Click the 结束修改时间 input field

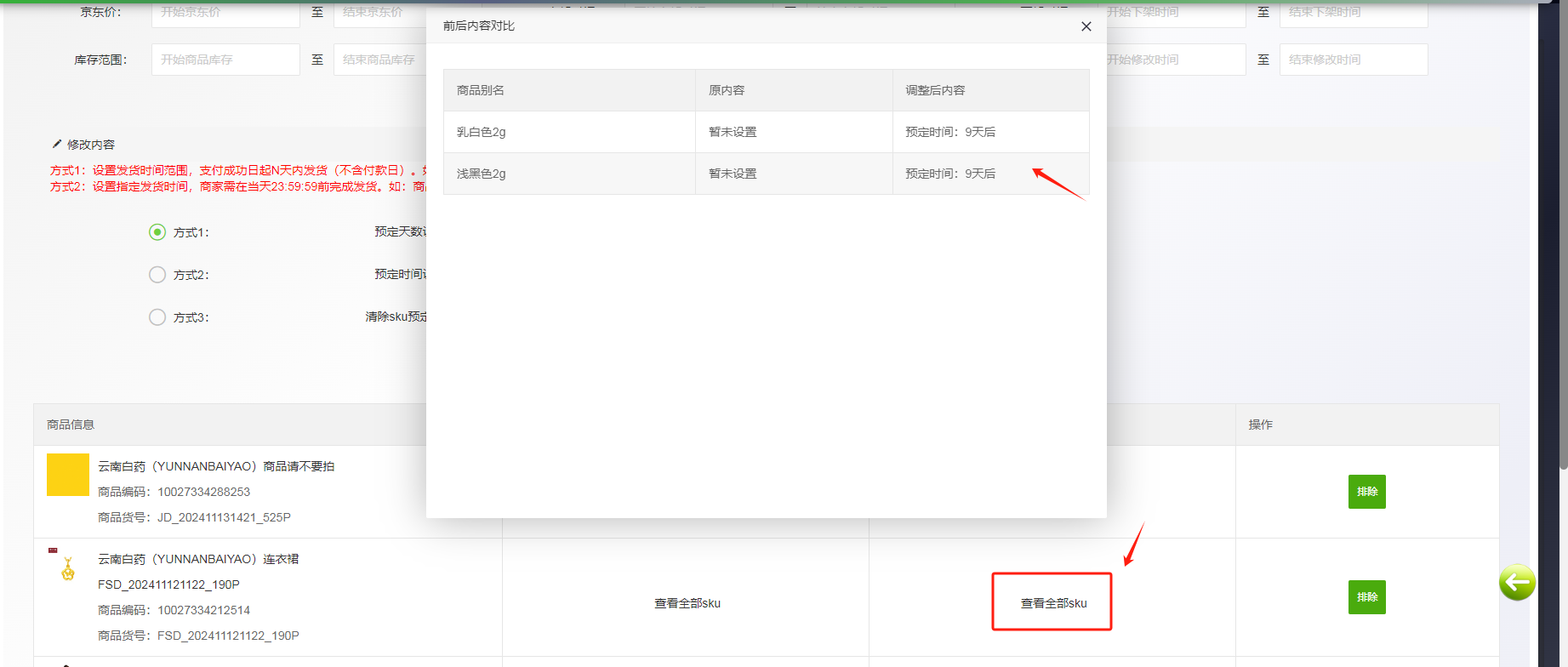point(1353,60)
